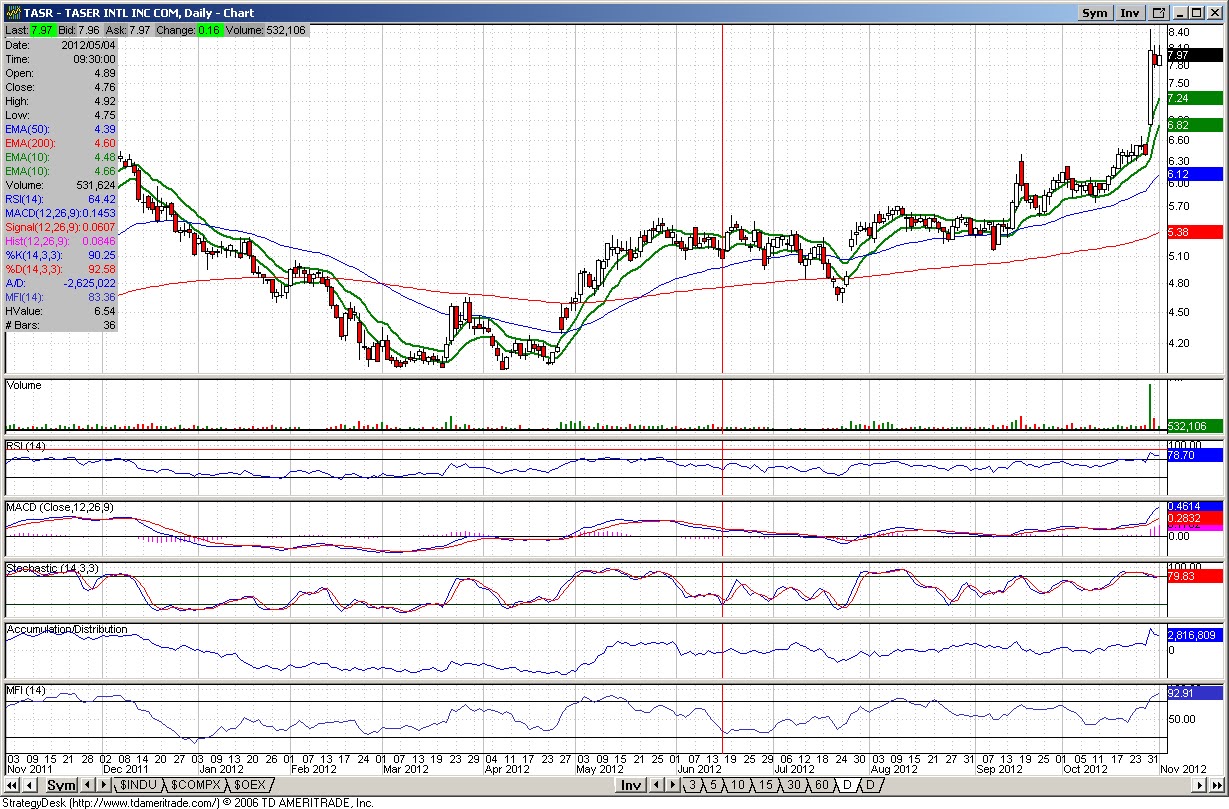Jump to first symbol tab with double-left arrow
1229x809 pixels.
(x=13, y=786)
